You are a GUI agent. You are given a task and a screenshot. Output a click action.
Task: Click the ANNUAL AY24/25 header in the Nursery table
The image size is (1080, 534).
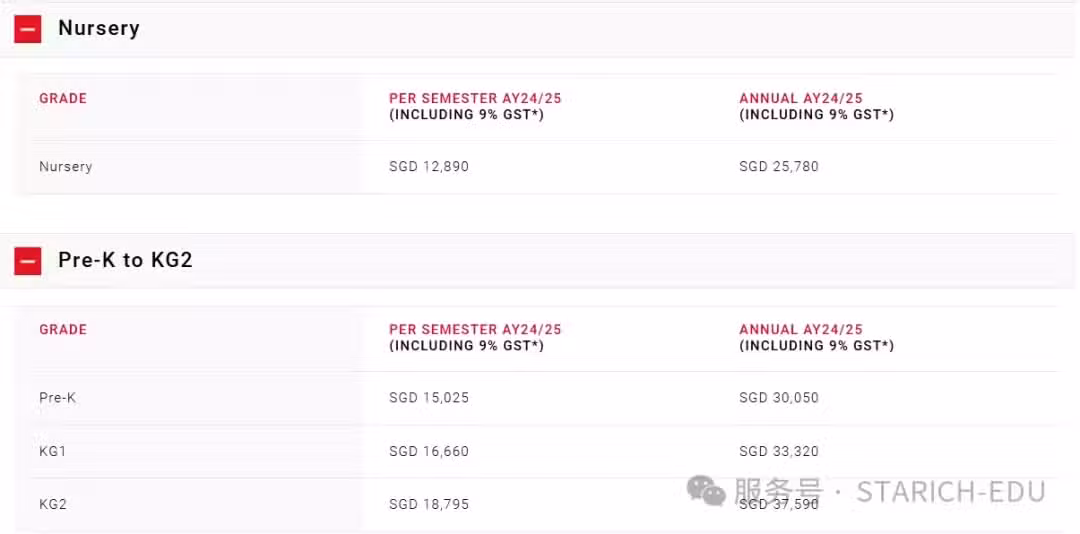[x=801, y=99]
